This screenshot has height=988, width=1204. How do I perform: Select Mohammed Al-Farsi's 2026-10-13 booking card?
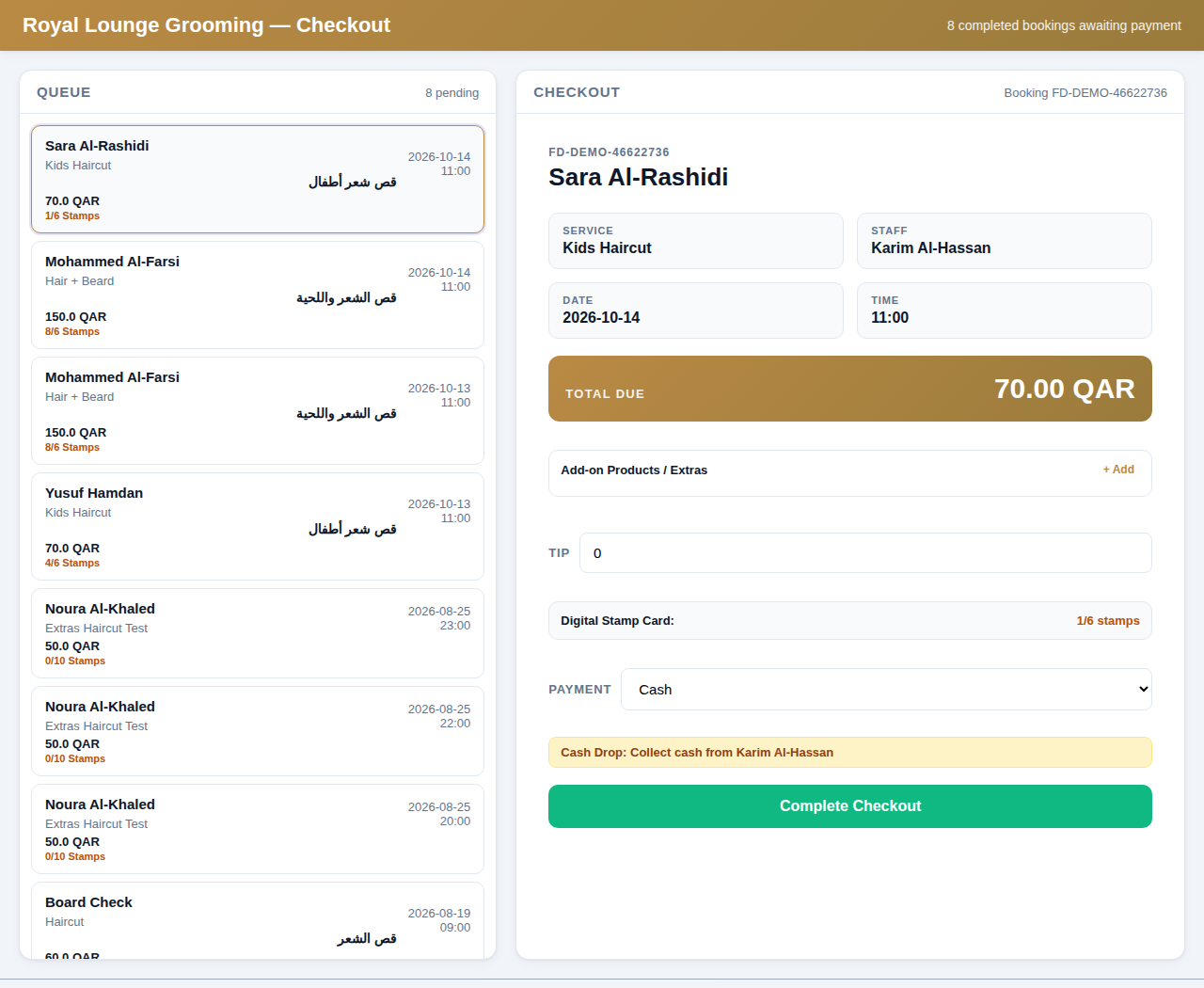[258, 410]
